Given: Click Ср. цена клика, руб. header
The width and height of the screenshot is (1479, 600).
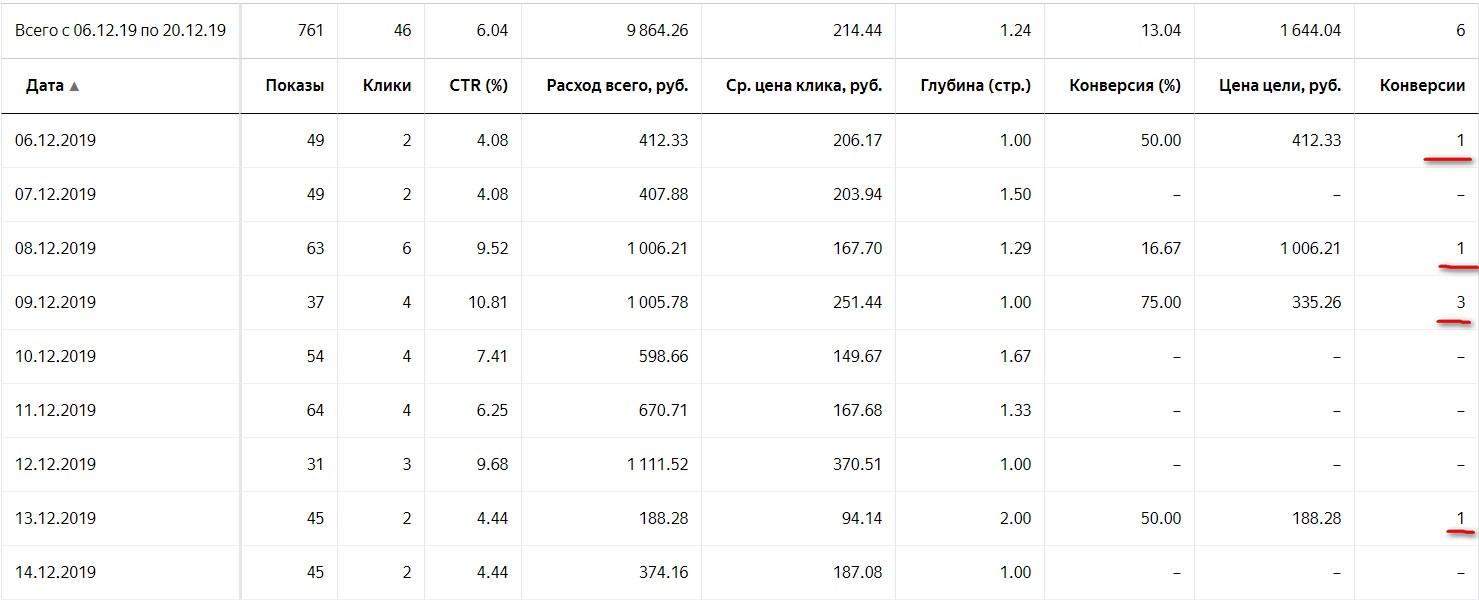Looking at the screenshot, I should pos(804,86).
